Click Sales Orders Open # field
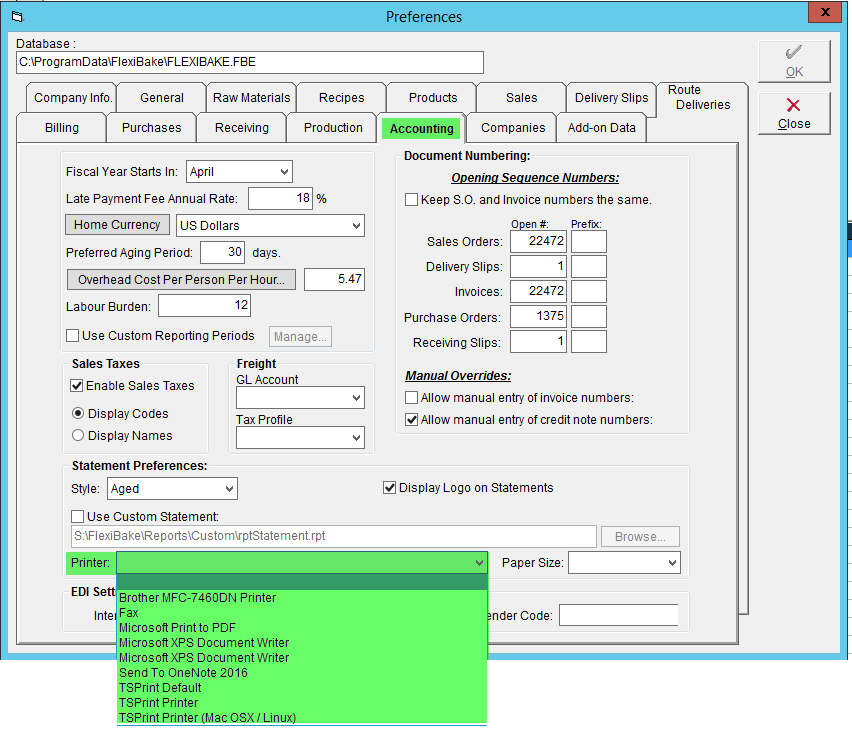 [x=538, y=241]
